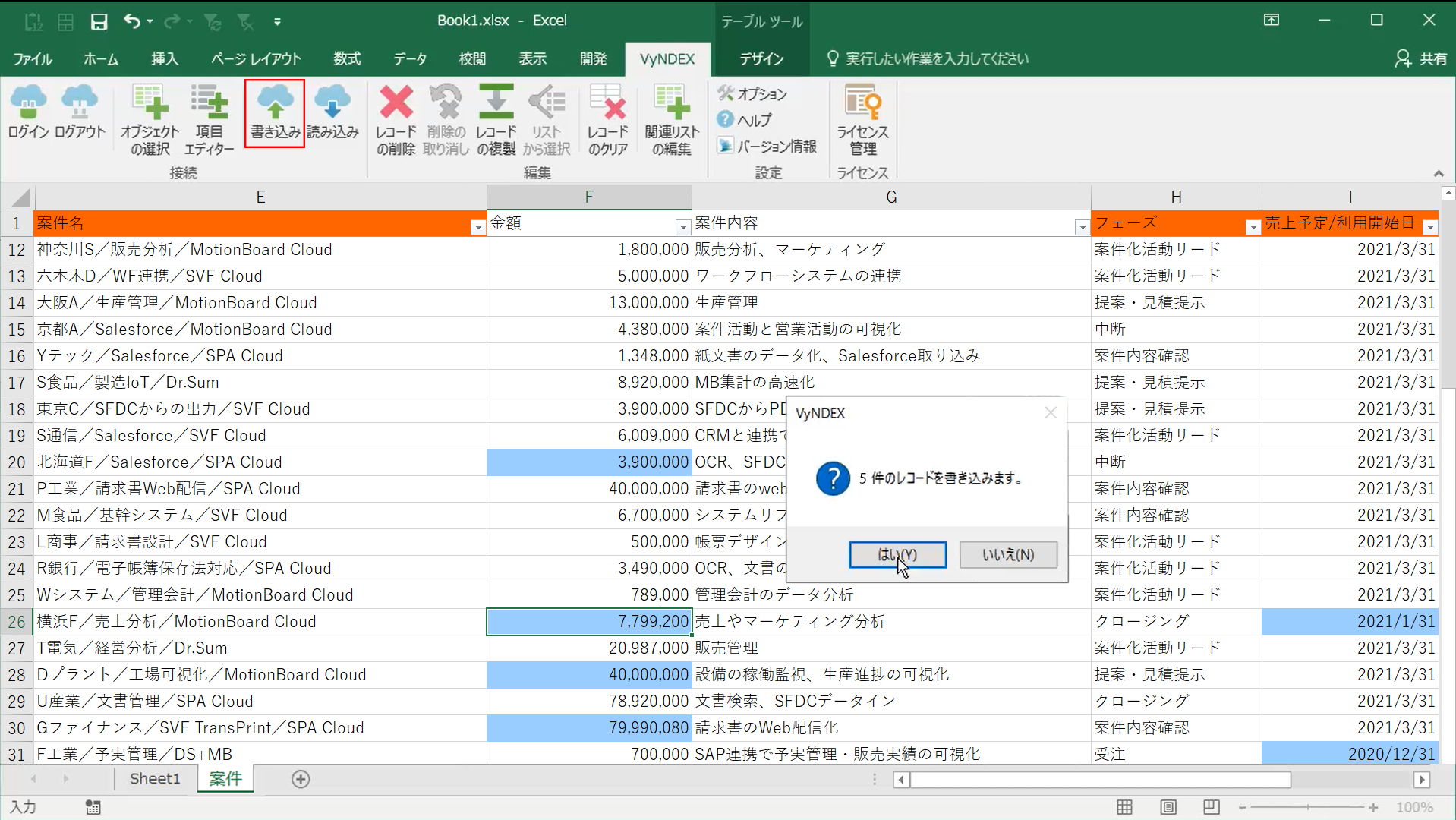This screenshot has height=820, width=1456.
Task: Click the Undo arrow icon
Action: 132,21
